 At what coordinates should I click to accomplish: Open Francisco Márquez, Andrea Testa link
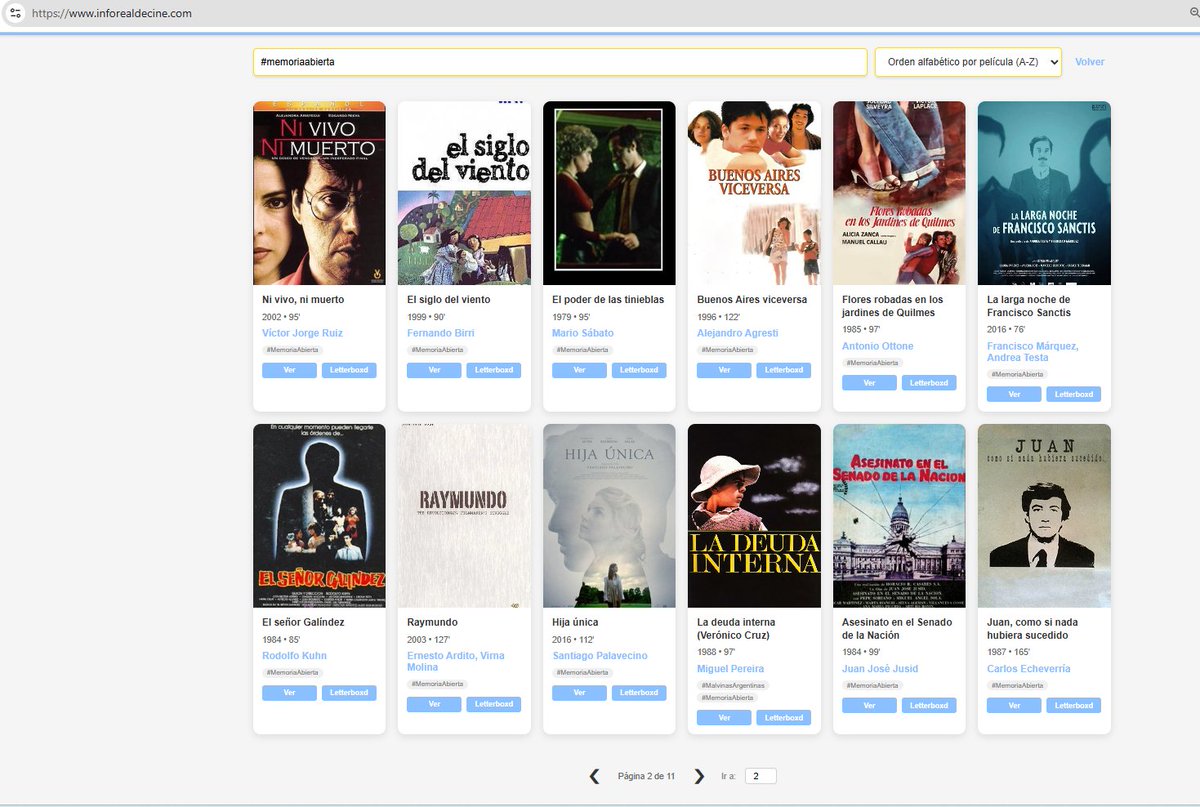pyautogui.click(x=1033, y=352)
